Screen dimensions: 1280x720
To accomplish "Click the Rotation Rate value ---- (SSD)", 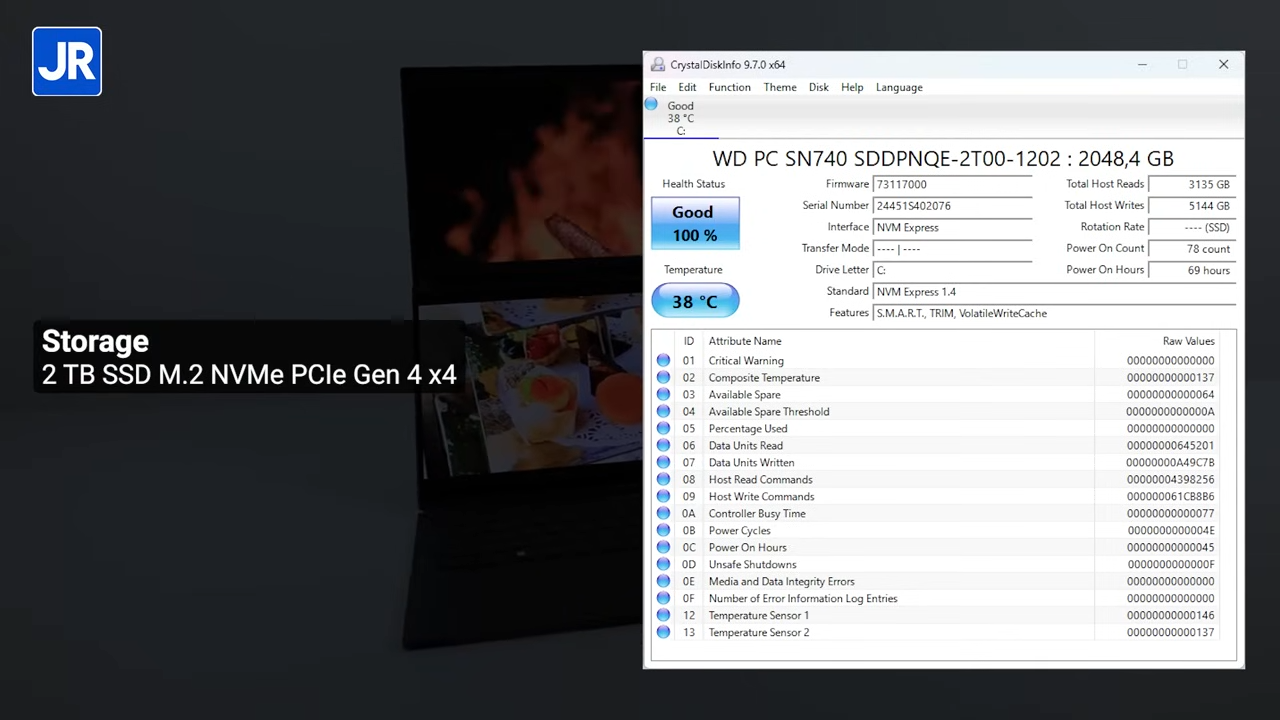I will pos(1192,228).
